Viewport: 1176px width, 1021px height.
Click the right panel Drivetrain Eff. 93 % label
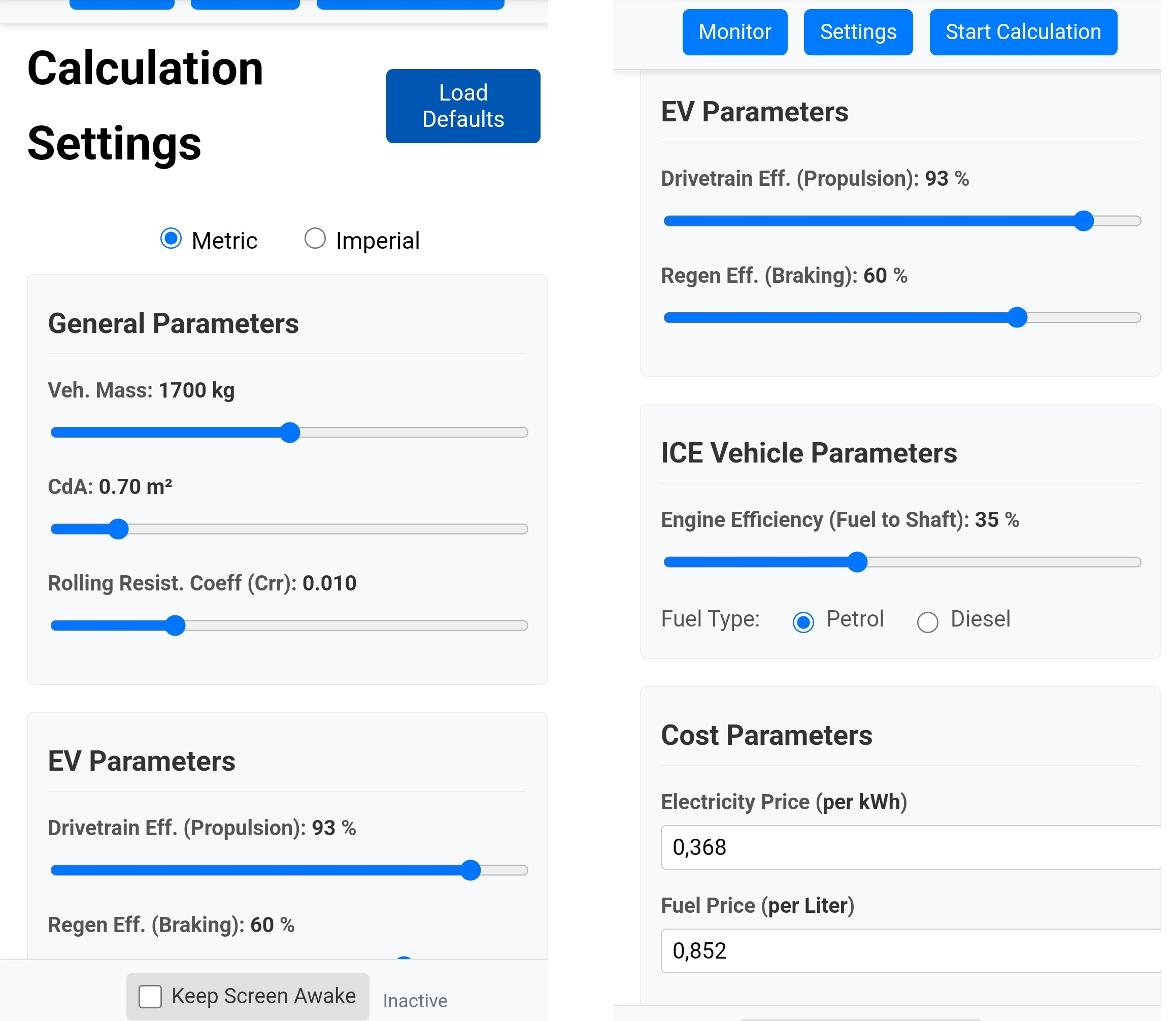pos(815,179)
